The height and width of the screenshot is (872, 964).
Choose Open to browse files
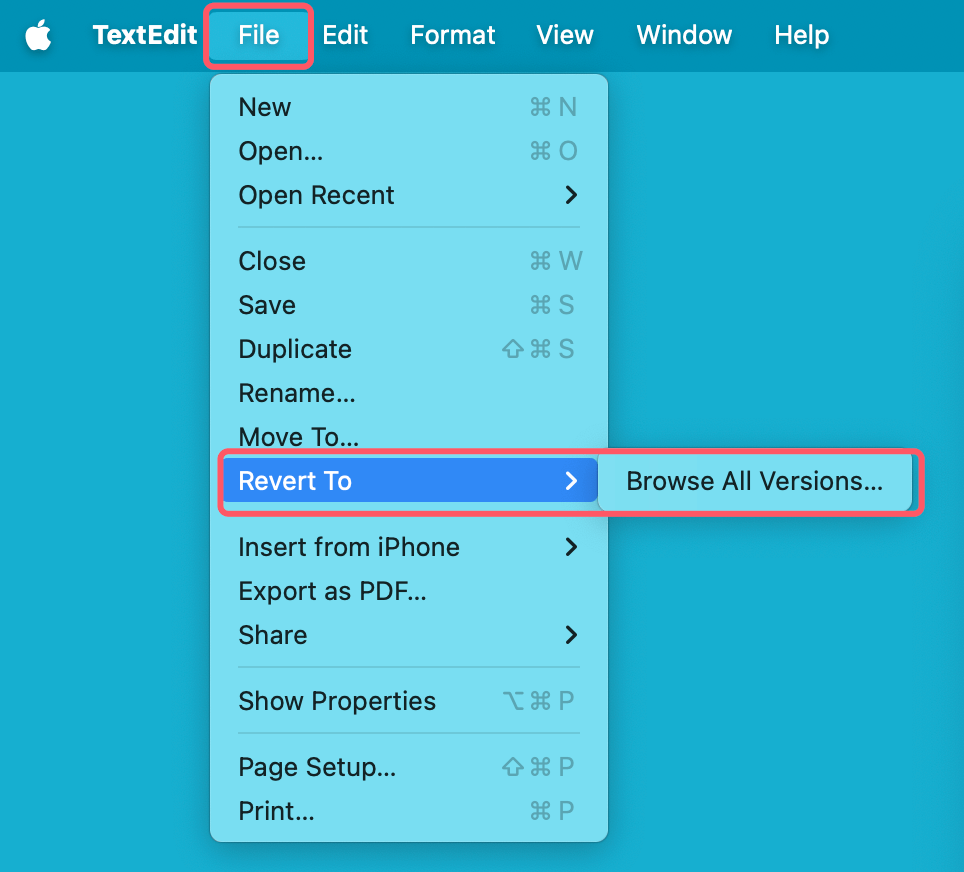click(280, 151)
